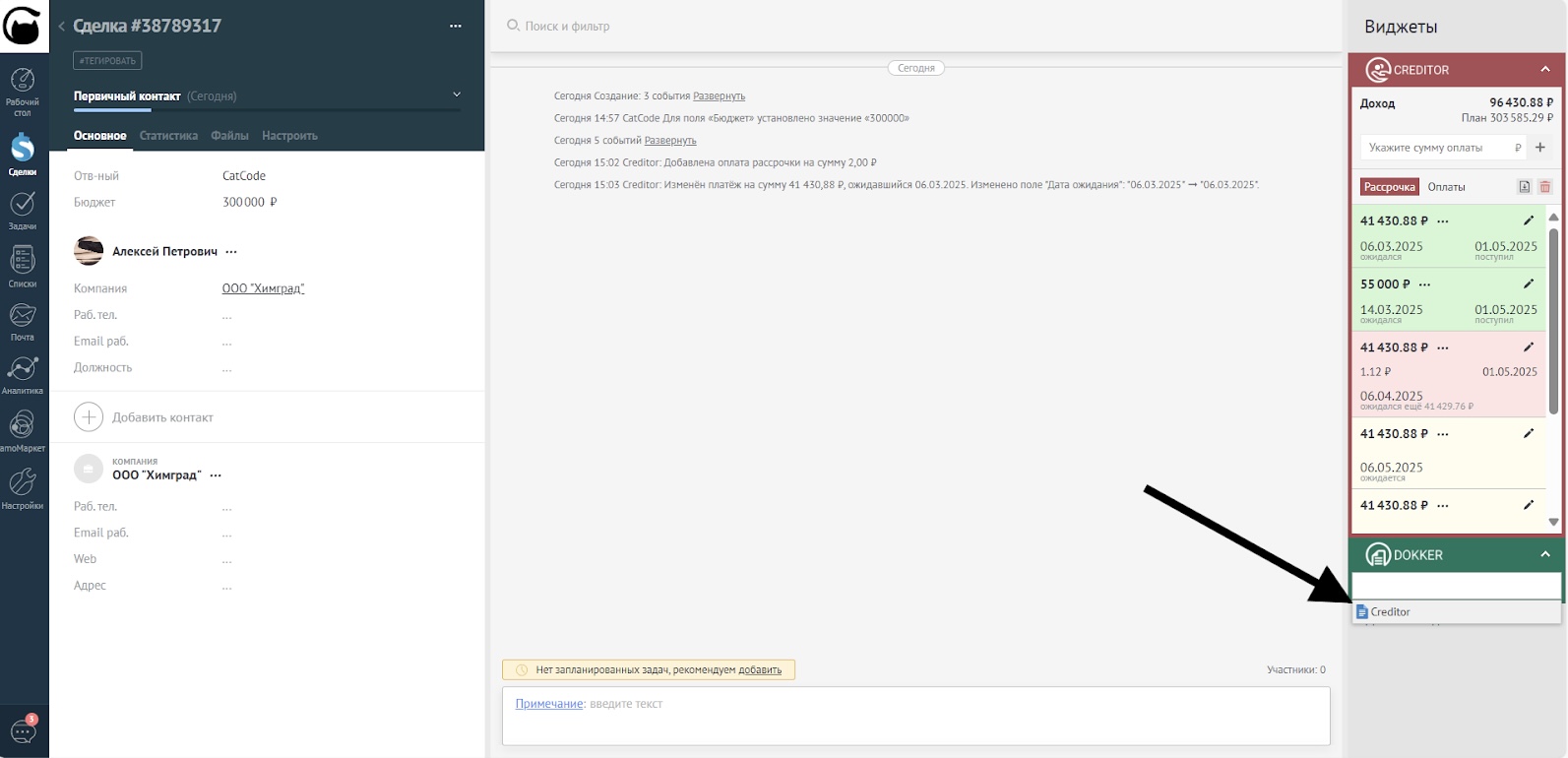Open dots menu of 06.04.2025 payment
This screenshot has height=758, width=1568.
coord(1443,348)
